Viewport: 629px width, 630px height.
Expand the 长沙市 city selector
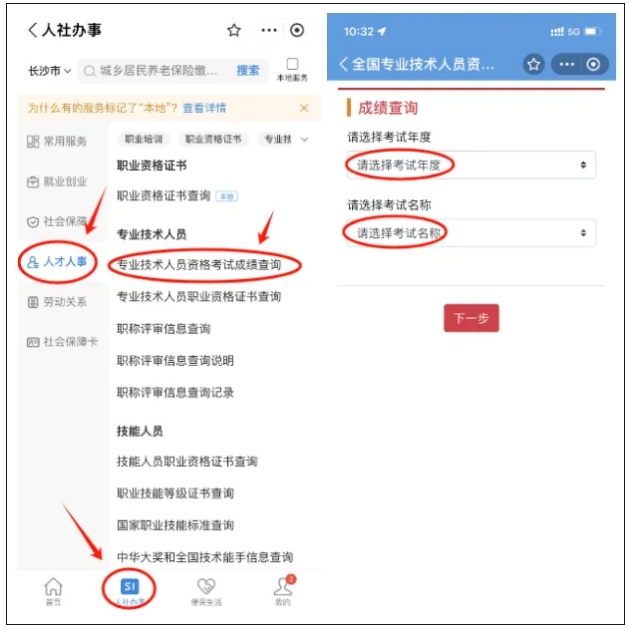49,71
